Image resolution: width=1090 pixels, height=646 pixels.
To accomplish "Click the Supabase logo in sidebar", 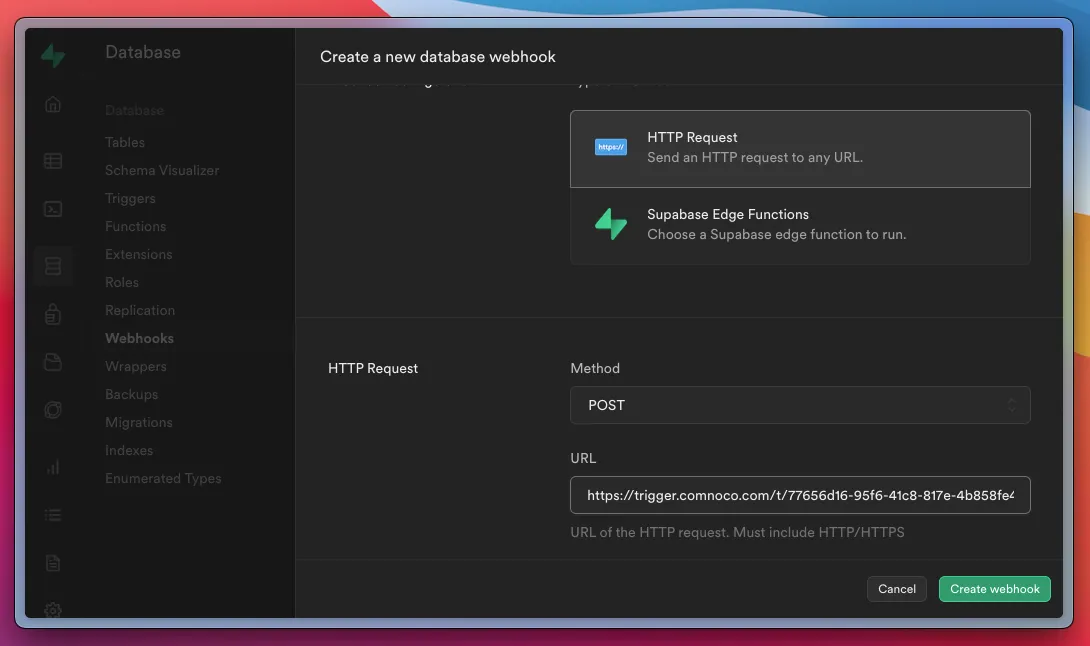I will pos(53,56).
